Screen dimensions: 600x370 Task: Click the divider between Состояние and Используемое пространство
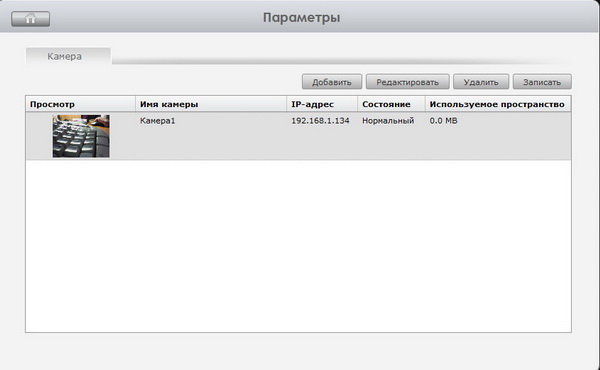tap(425, 104)
